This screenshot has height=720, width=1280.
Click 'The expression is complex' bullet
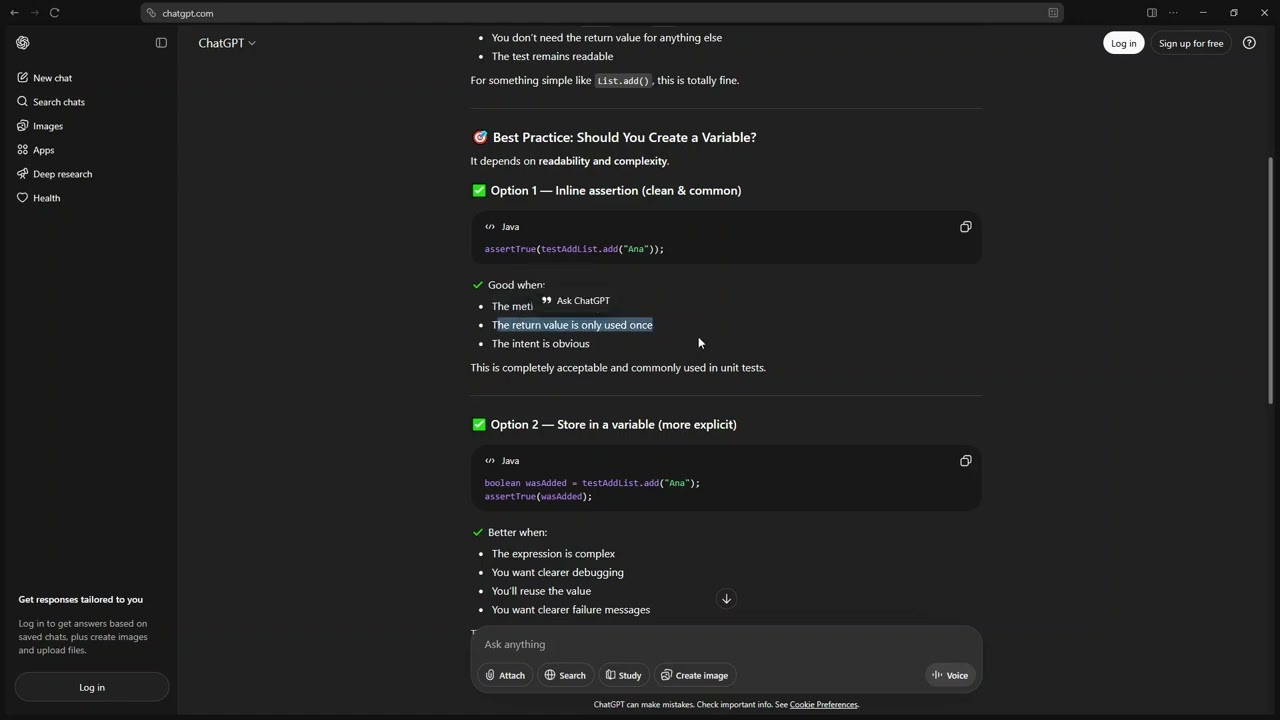(553, 554)
